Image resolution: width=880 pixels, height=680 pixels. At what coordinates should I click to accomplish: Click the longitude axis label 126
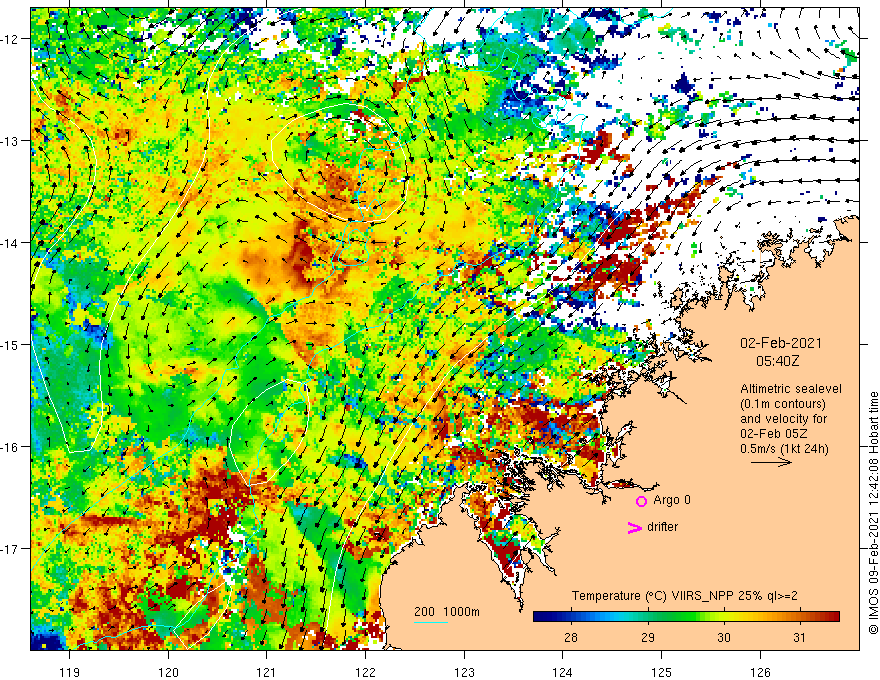click(760, 672)
